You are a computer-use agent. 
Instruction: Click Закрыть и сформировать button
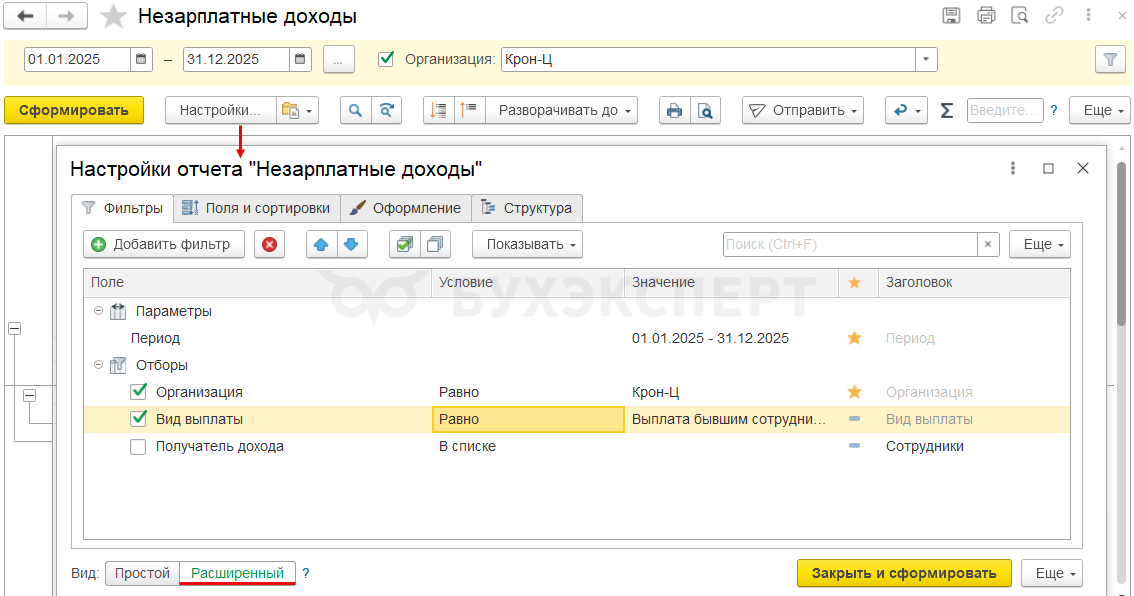(x=903, y=573)
